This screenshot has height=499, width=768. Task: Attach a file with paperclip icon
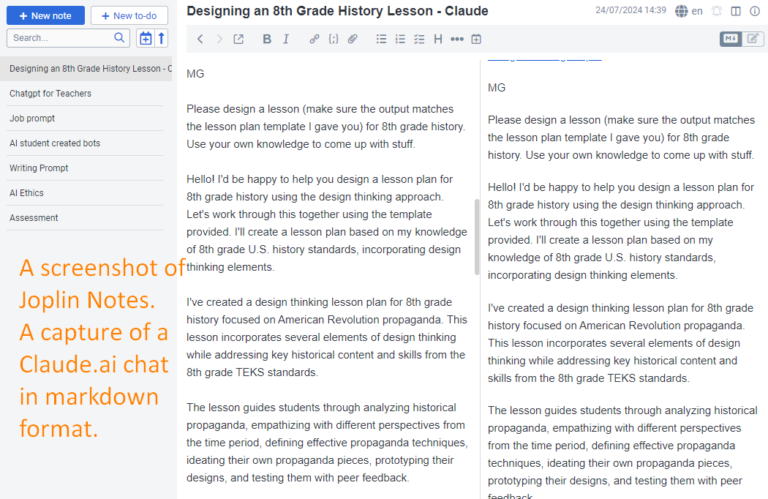pos(353,39)
